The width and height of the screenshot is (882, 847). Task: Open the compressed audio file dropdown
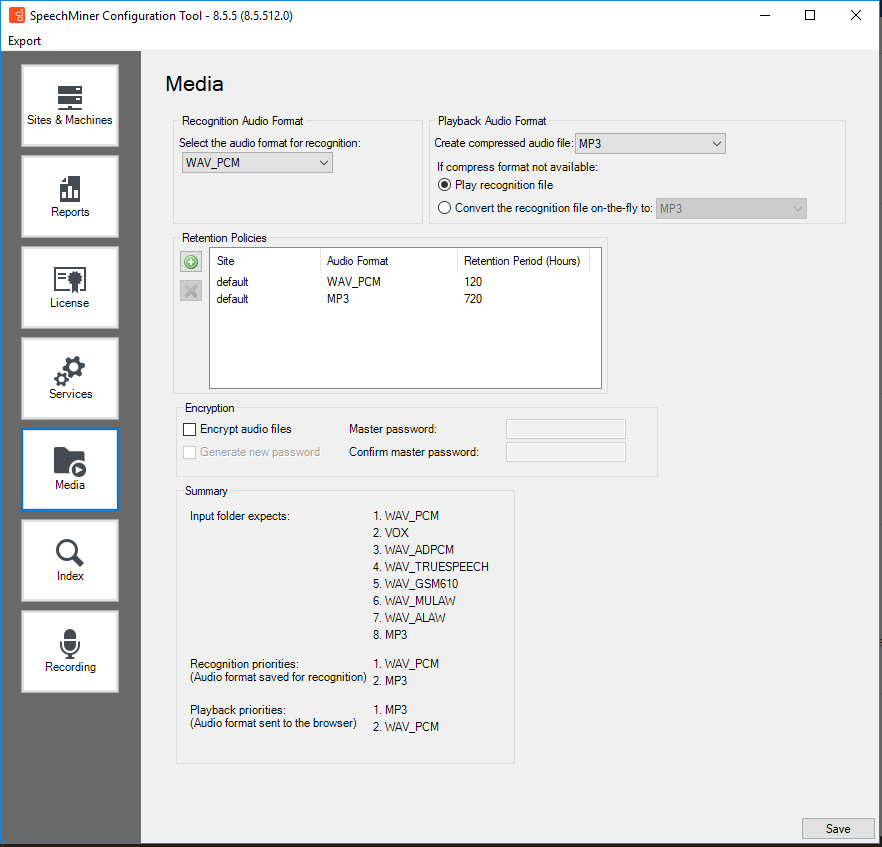coord(650,144)
